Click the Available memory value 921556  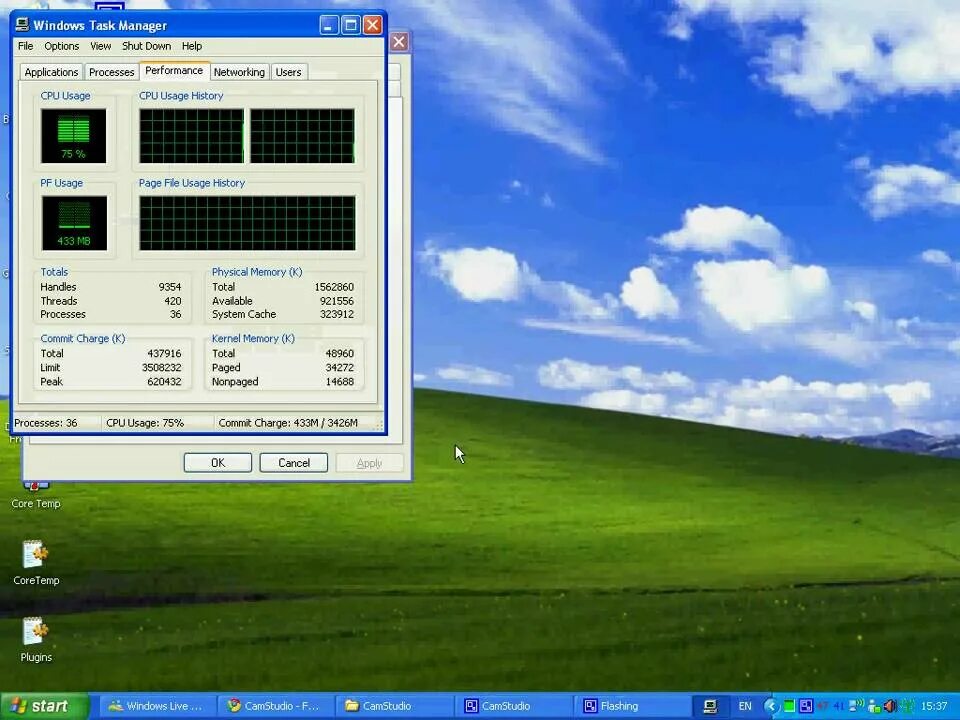[337, 301]
